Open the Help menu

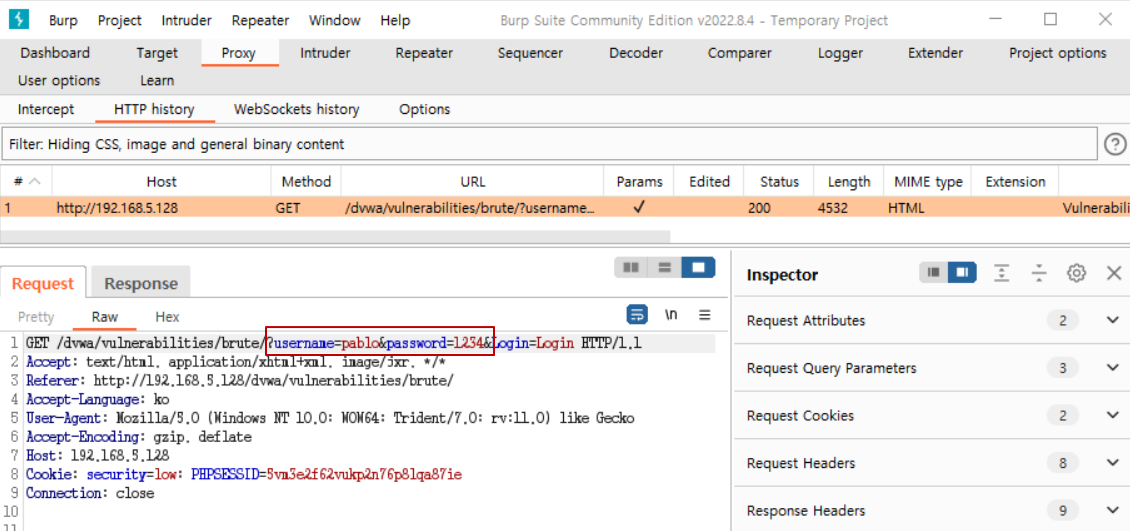(x=395, y=21)
